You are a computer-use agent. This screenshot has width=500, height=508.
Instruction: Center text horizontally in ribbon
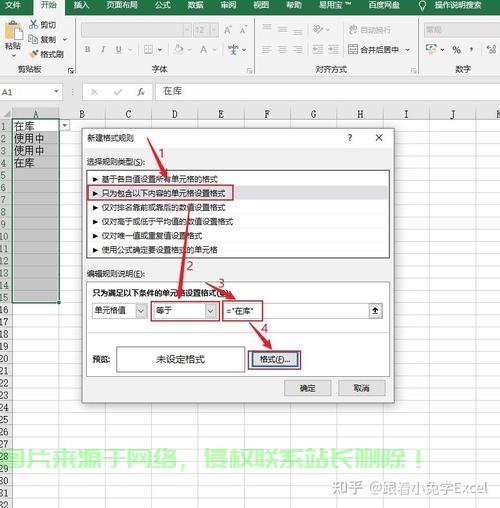282,50
